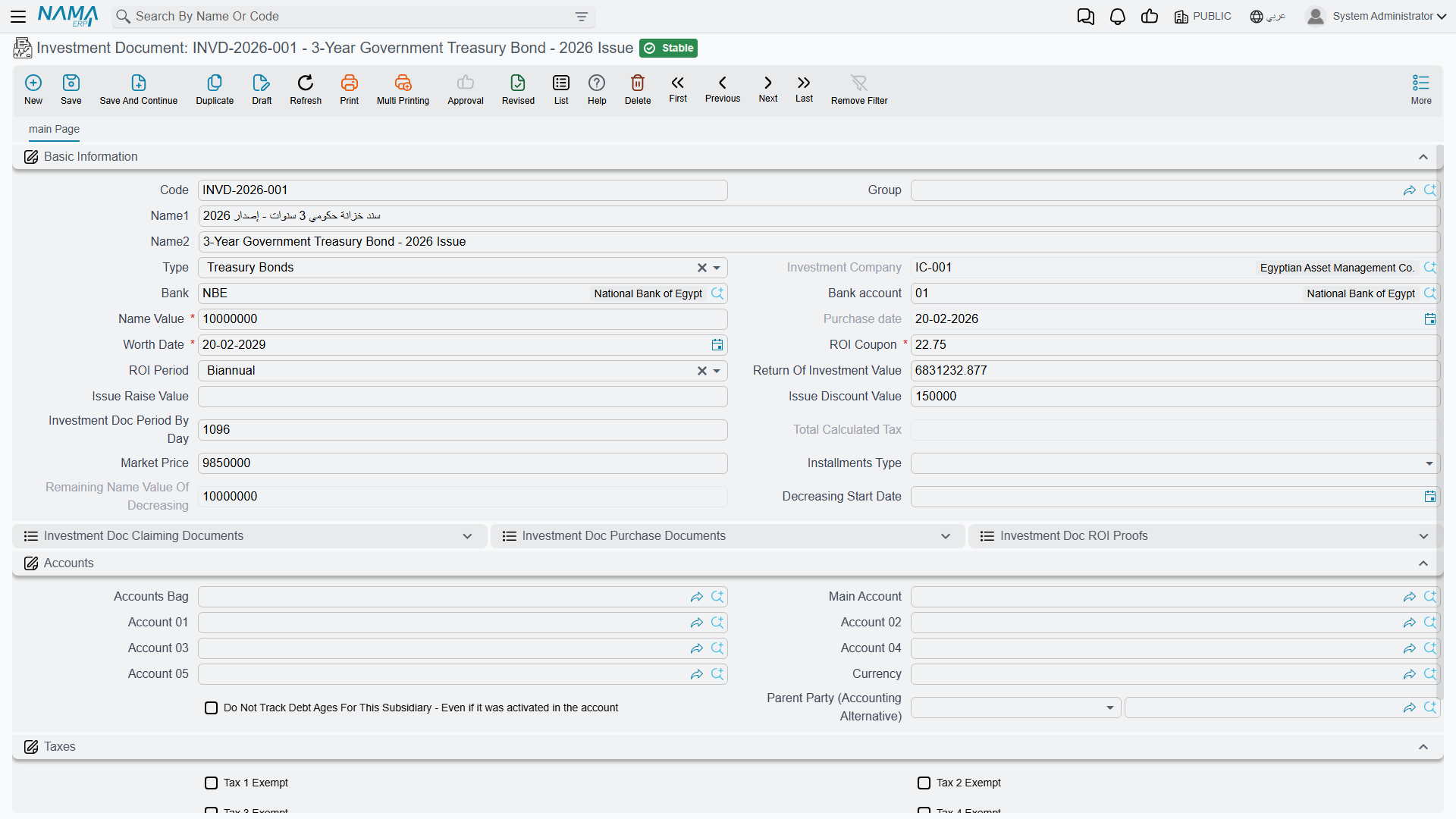Click the Market Price field
This screenshot has width=1456, height=819.
click(x=463, y=463)
